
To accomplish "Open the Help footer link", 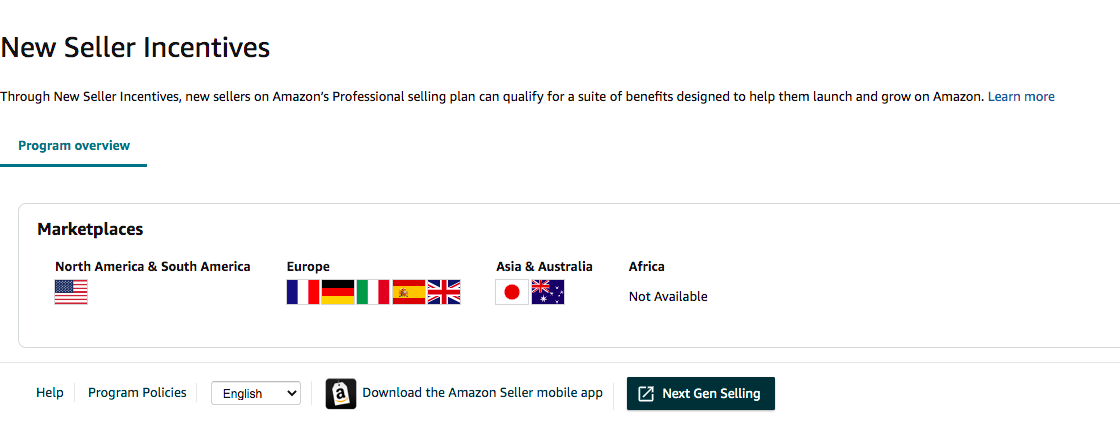I will pos(49,393).
